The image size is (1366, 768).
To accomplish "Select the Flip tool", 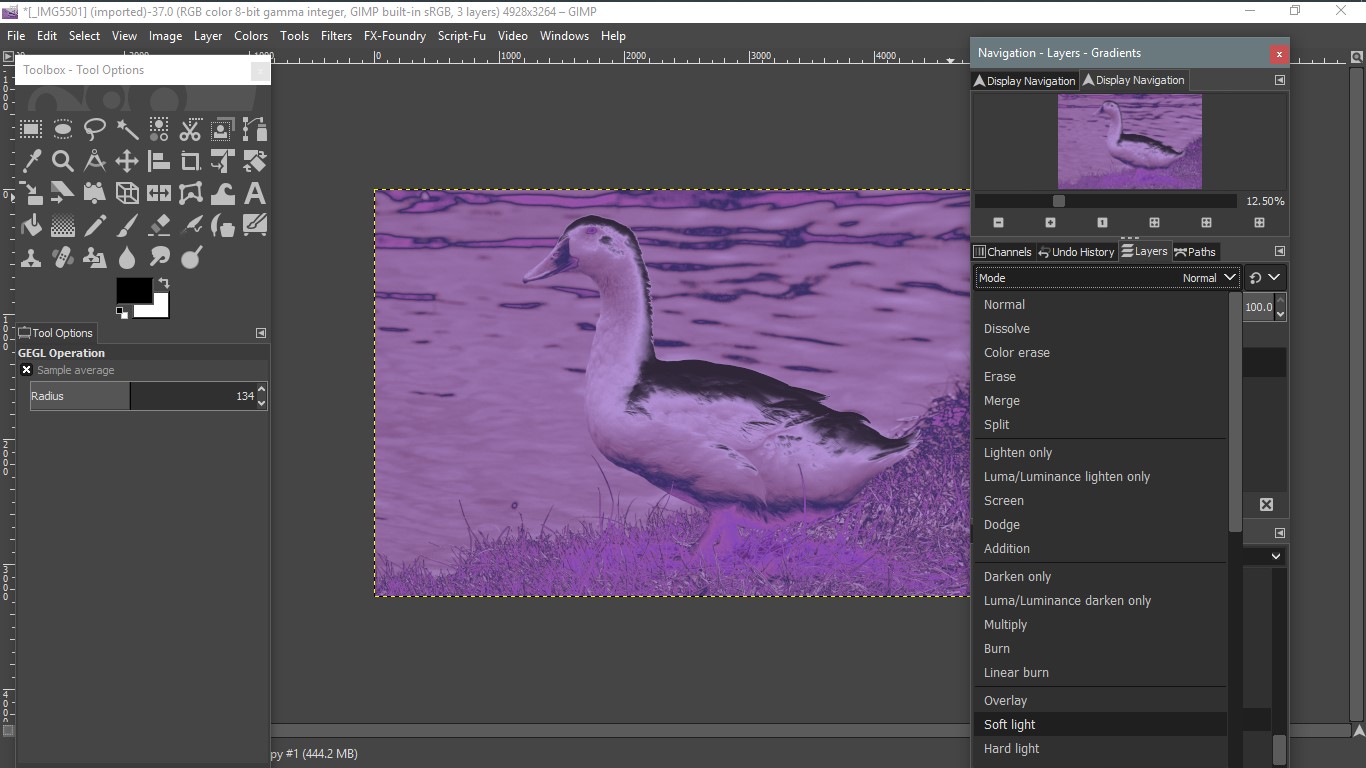I will [159, 193].
